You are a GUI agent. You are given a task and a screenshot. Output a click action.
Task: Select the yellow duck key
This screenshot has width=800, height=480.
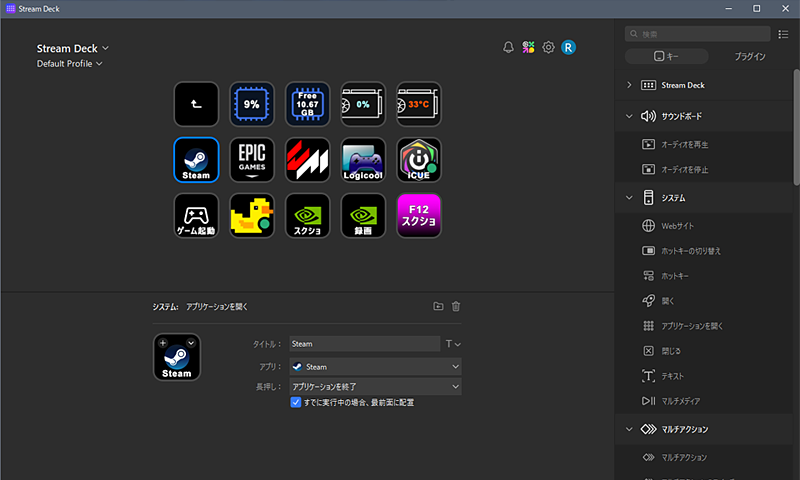252,216
